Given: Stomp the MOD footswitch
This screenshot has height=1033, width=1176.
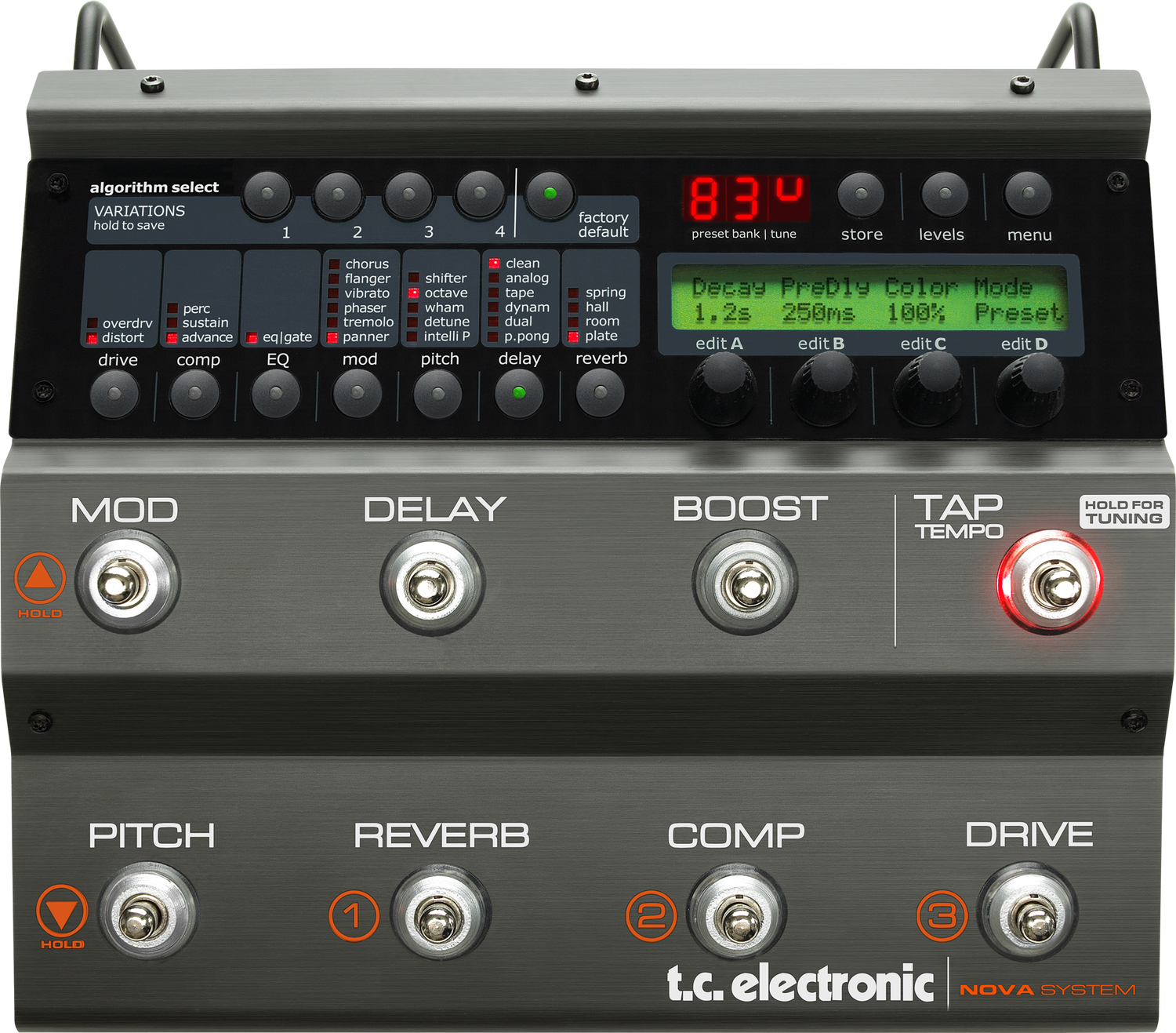Looking at the screenshot, I should 128,583.
